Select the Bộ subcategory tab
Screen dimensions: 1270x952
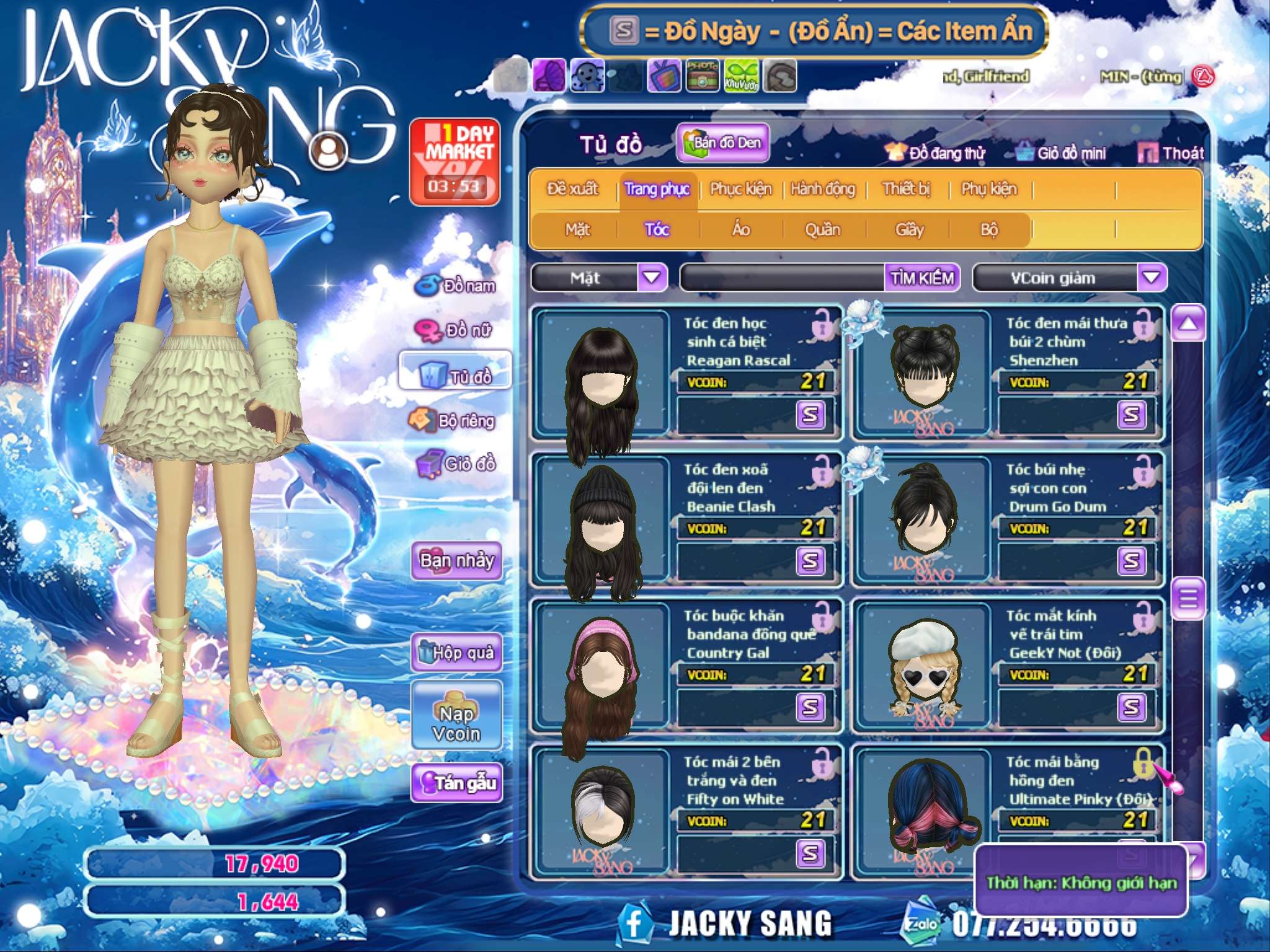[989, 229]
